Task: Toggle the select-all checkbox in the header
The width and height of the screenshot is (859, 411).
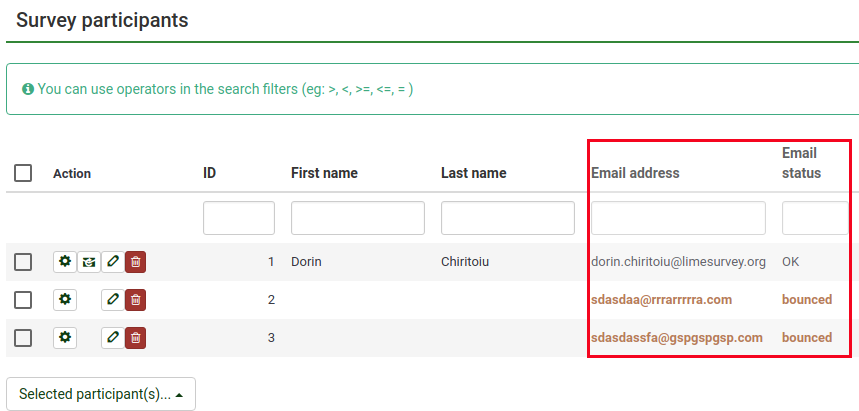Action: coord(23,173)
